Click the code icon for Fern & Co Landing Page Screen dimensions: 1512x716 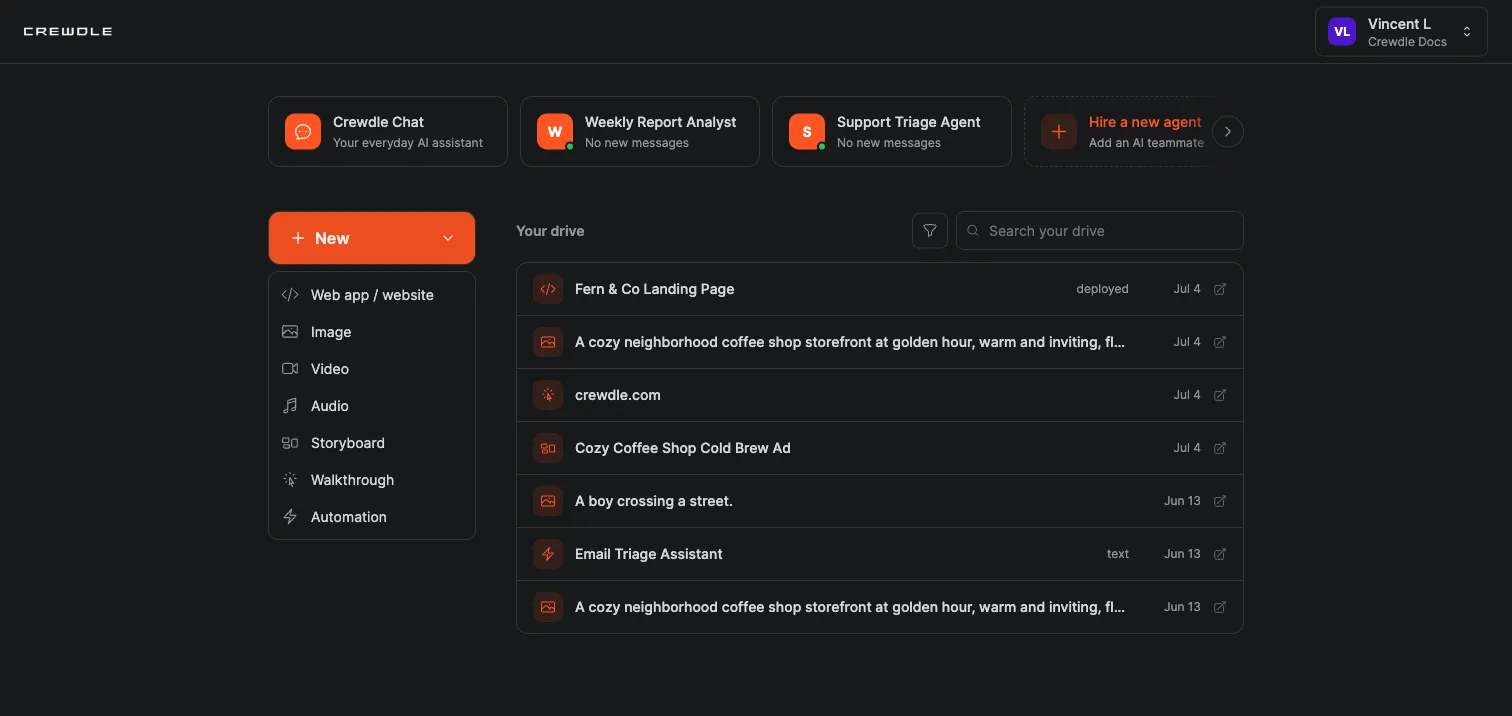tap(548, 289)
